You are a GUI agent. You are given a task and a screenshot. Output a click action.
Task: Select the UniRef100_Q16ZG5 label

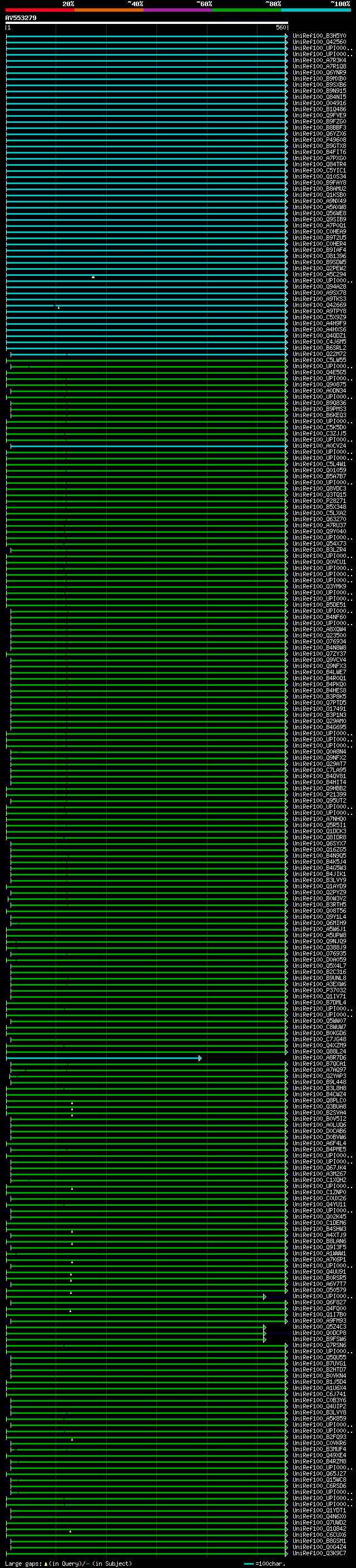point(319,849)
